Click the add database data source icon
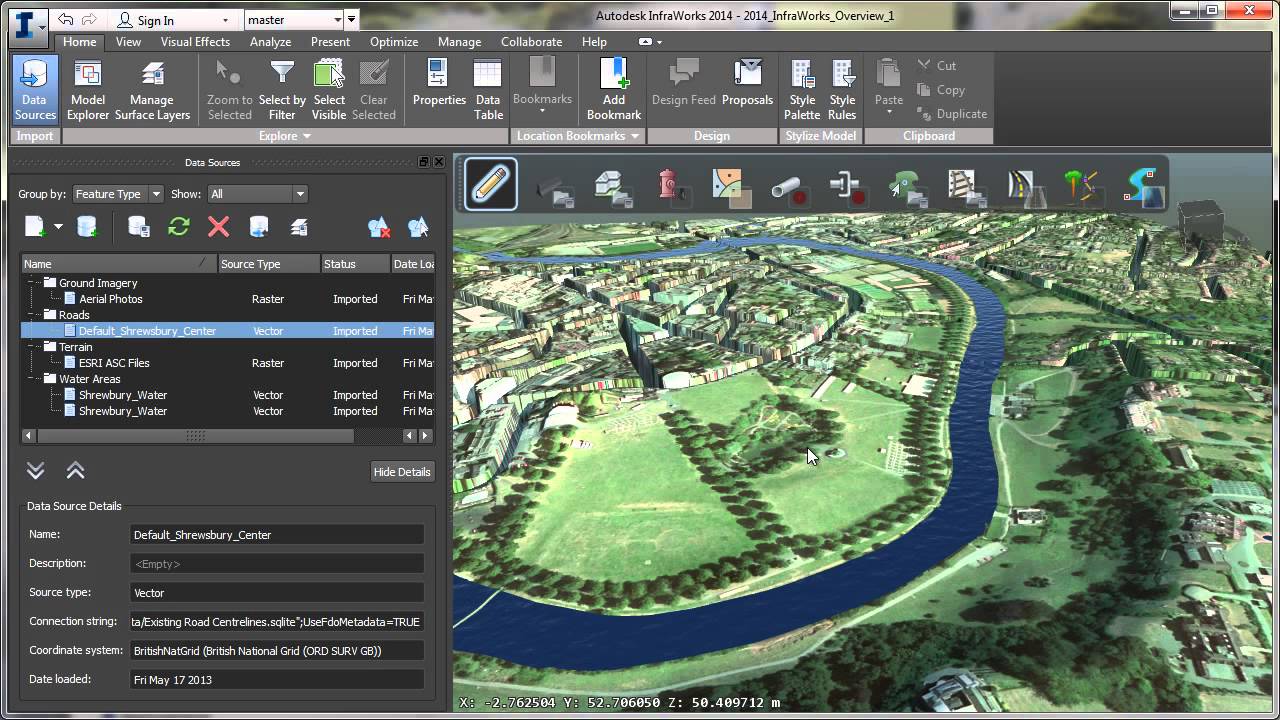 (88, 227)
